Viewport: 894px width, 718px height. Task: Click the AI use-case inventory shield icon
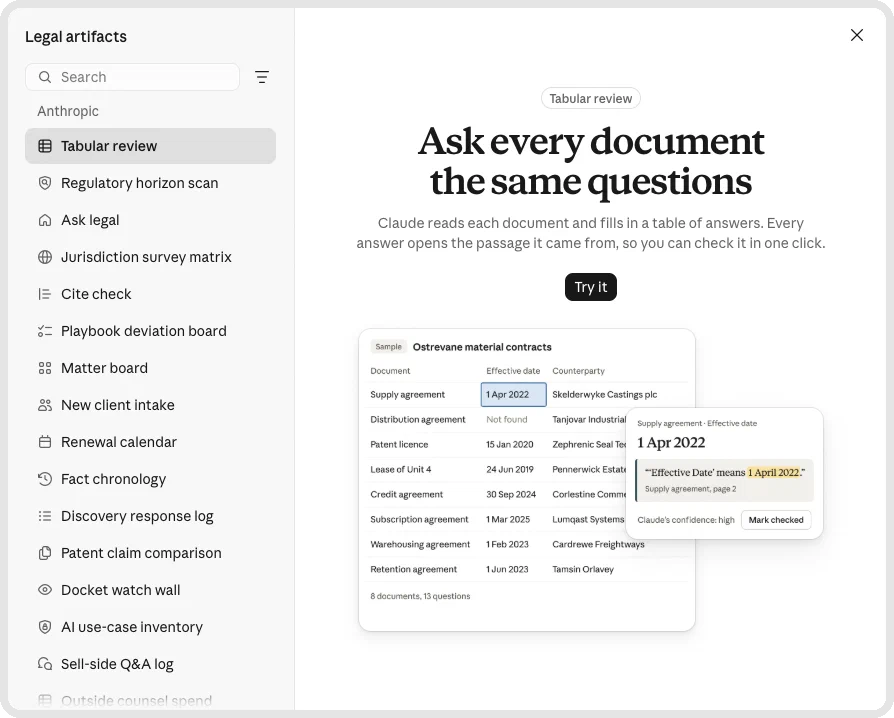click(44, 627)
